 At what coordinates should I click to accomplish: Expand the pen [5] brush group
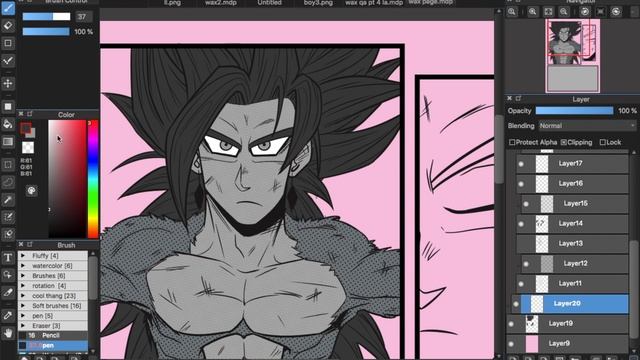point(23,316)
